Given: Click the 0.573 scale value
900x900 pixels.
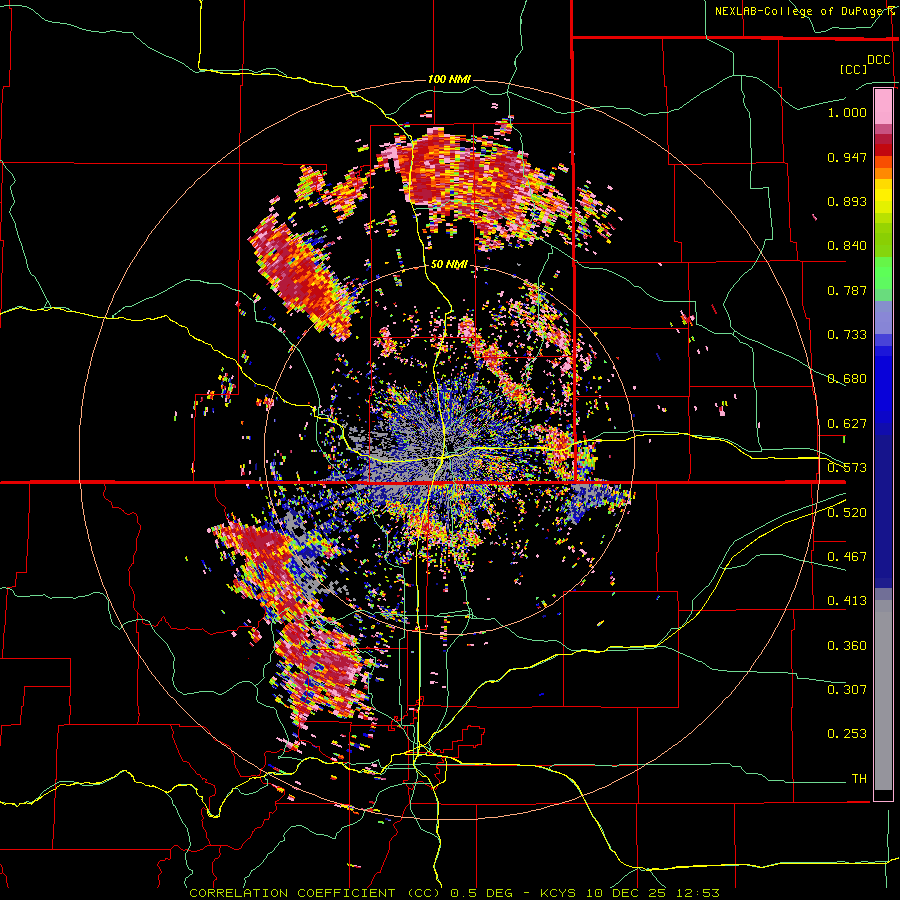Looking at the screenshot, I should pos(847,468).
